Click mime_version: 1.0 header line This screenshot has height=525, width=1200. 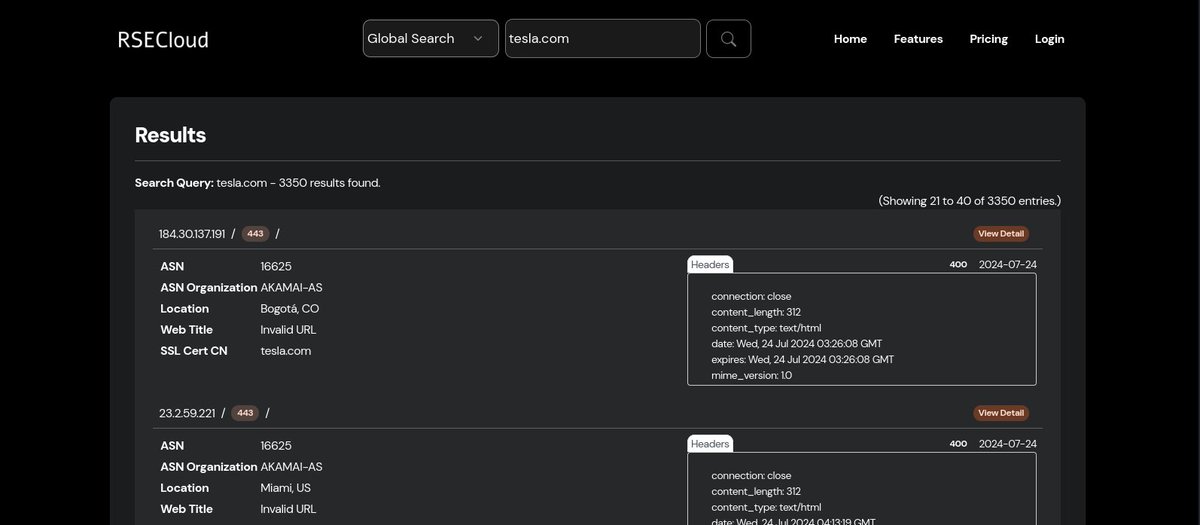[751, 376]
